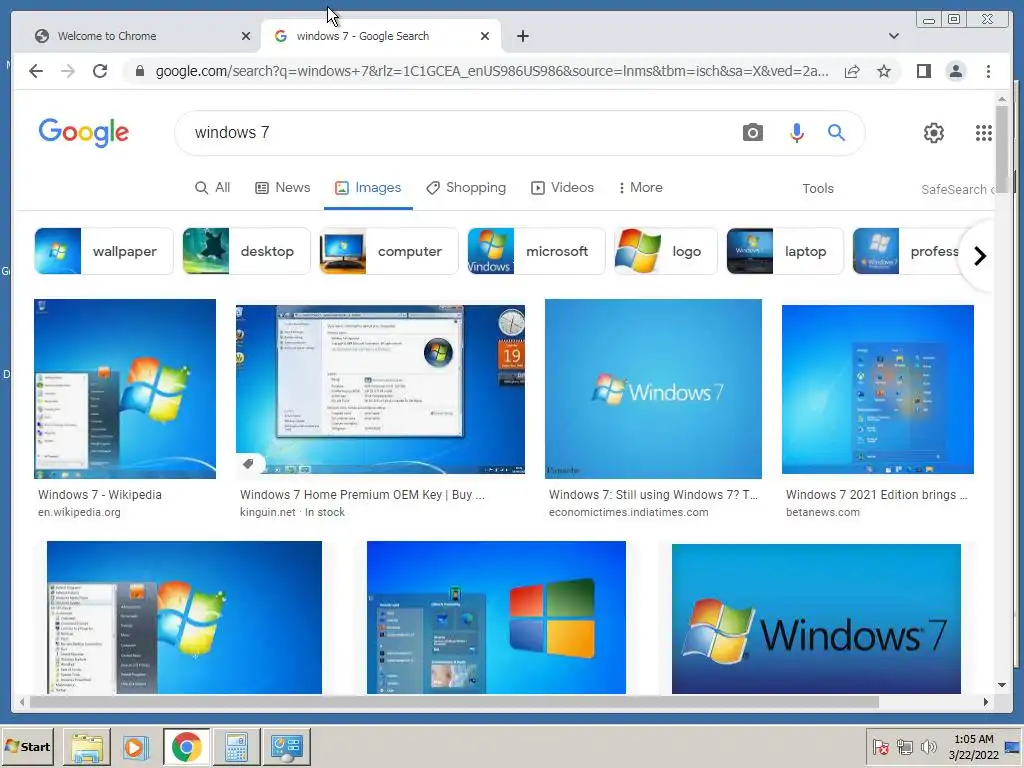Open Windows 7 Home Premium OEM Key link

click(362, 495)
